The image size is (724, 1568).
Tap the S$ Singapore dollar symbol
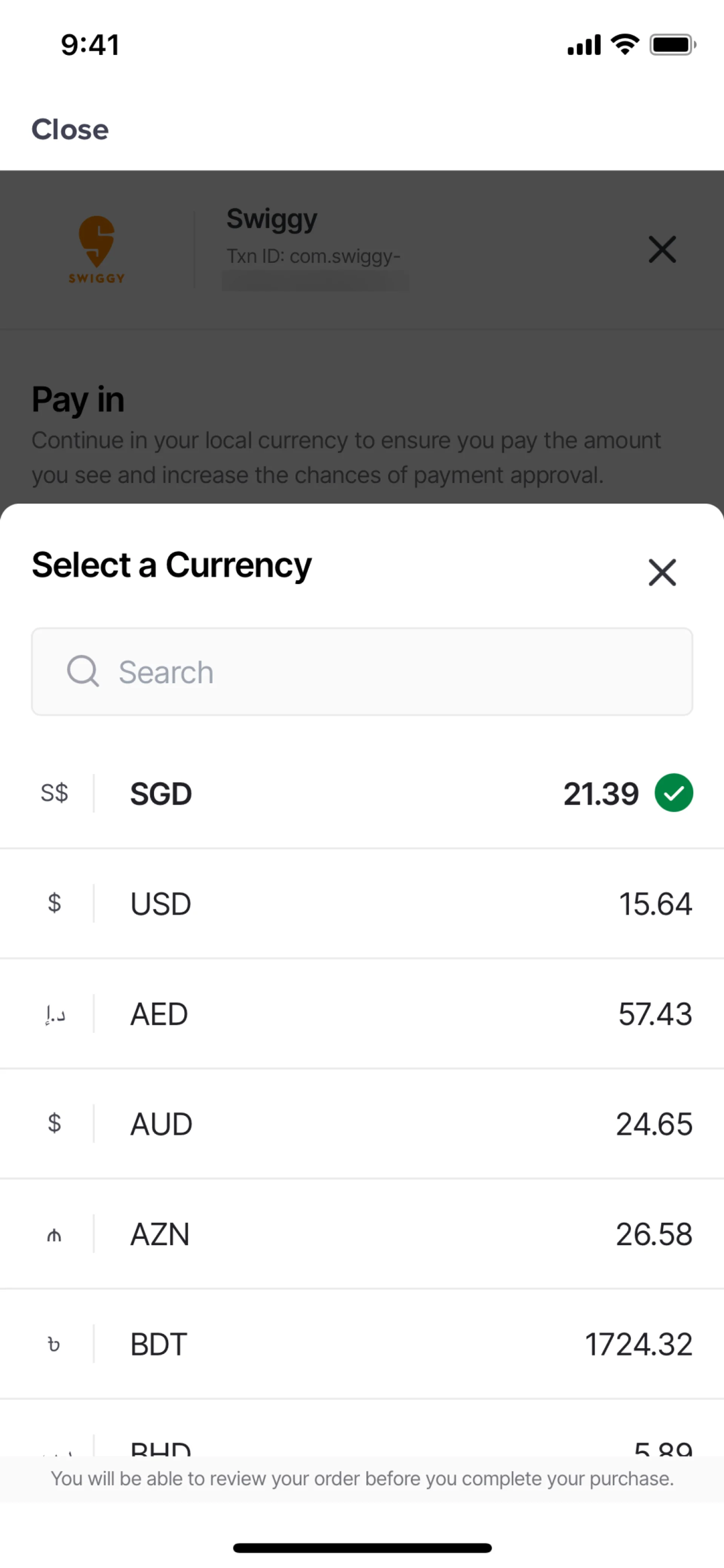click(54, 793)
